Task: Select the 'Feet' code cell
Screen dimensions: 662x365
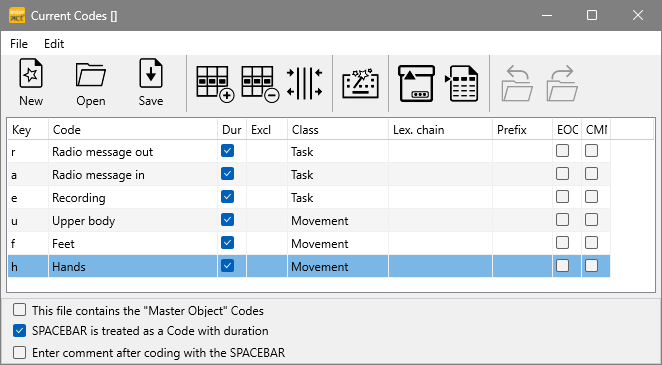Action: click(x=133, y=243)
